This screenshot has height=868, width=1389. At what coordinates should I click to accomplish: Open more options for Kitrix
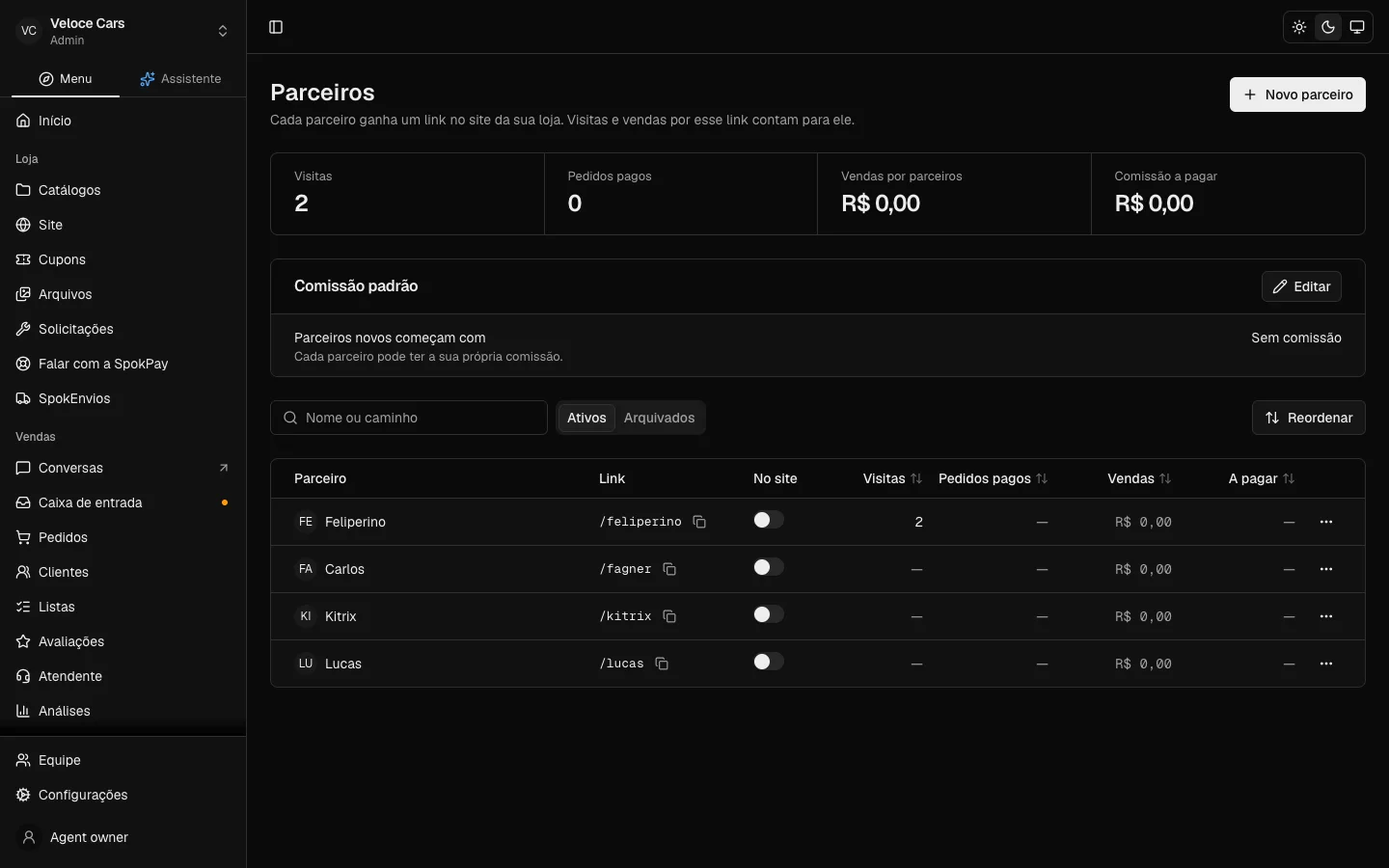click(x=1326, y=616)
